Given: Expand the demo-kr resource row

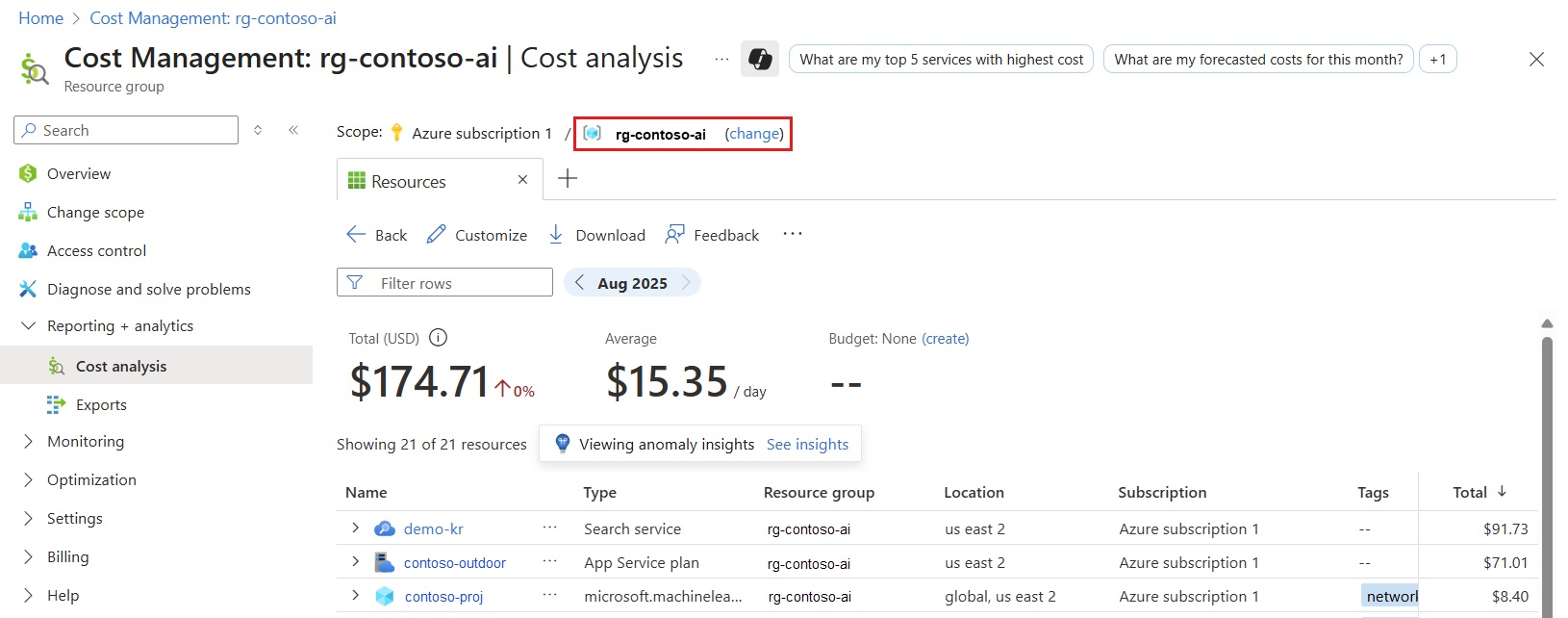Looking at the screenshot, I should coord(355,528).
